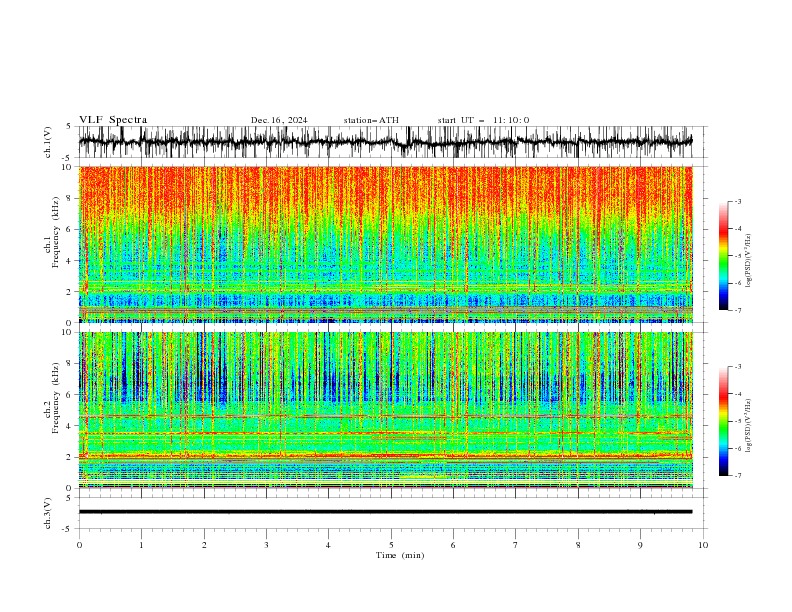Click the "3" minute tick on Time axis
Screen dimensions: 792x612
click(266, 545)
